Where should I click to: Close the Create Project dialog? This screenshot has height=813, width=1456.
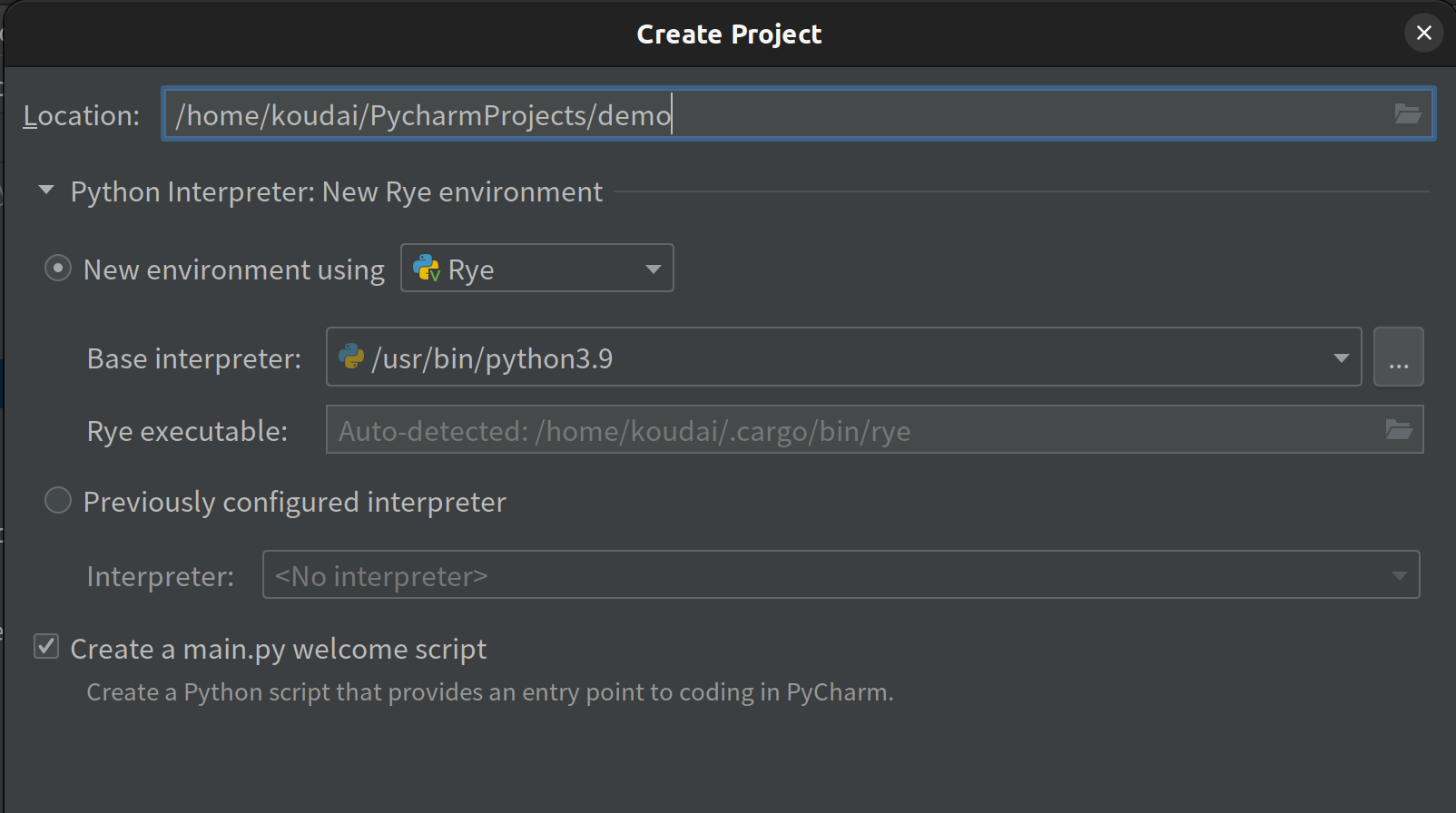tap(1423, 34)
